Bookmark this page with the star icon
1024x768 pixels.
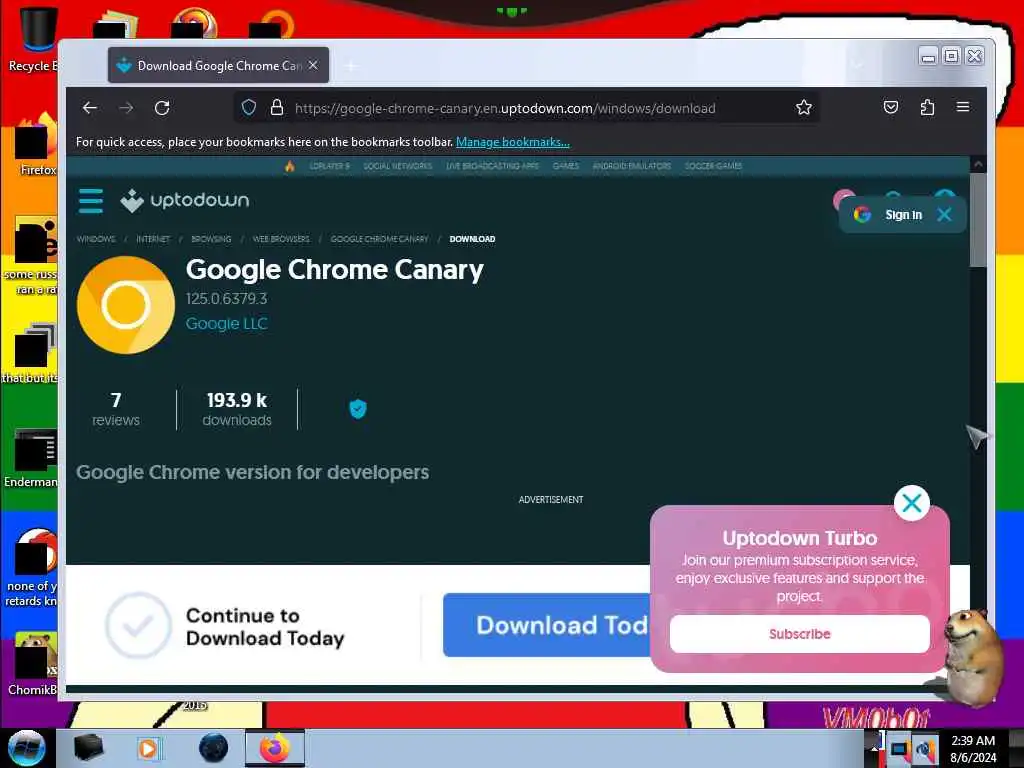tap(804, 108)
